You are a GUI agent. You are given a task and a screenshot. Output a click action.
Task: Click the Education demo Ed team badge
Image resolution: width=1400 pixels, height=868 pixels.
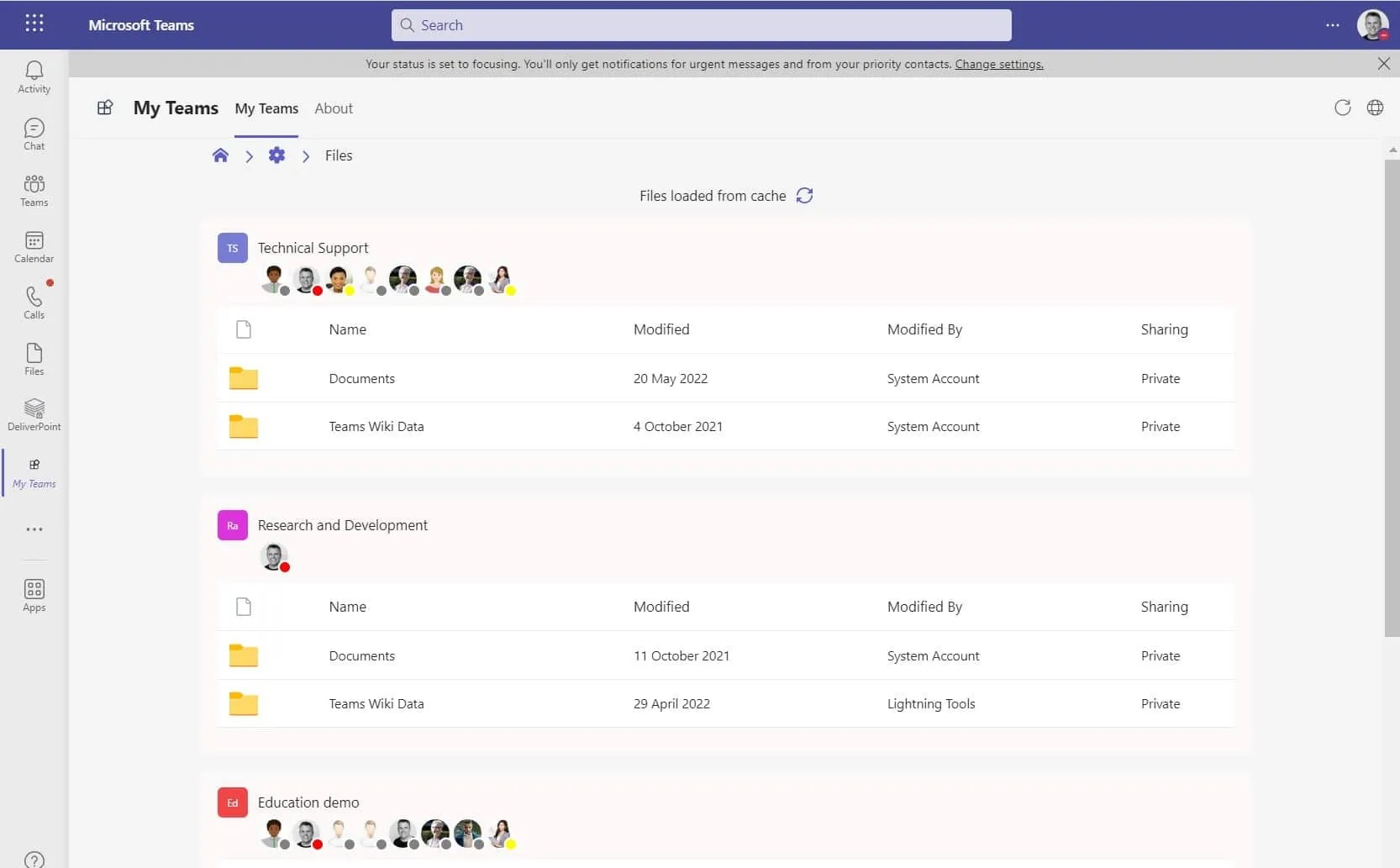(233, 802)
